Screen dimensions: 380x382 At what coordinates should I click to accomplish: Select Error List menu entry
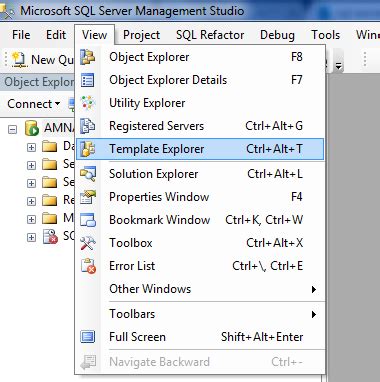coord(200,266)
